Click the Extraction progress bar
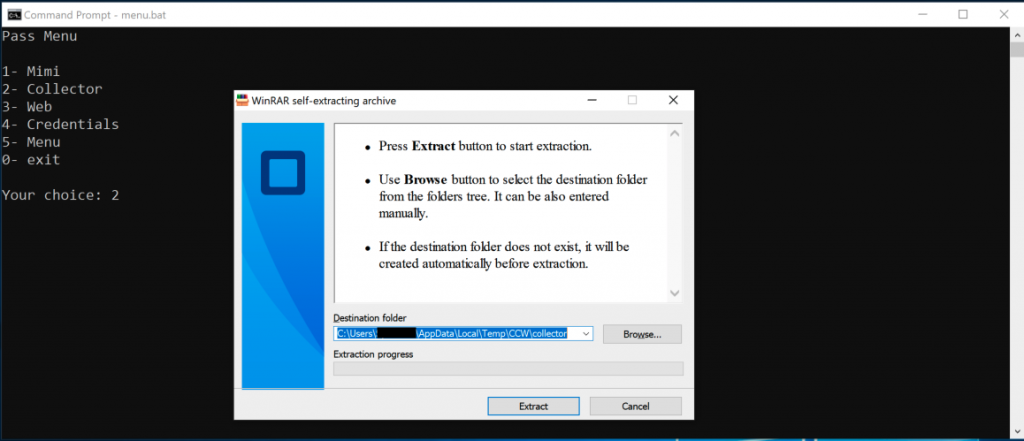Viewport: 1024px width, 441px height. (507, 369)
